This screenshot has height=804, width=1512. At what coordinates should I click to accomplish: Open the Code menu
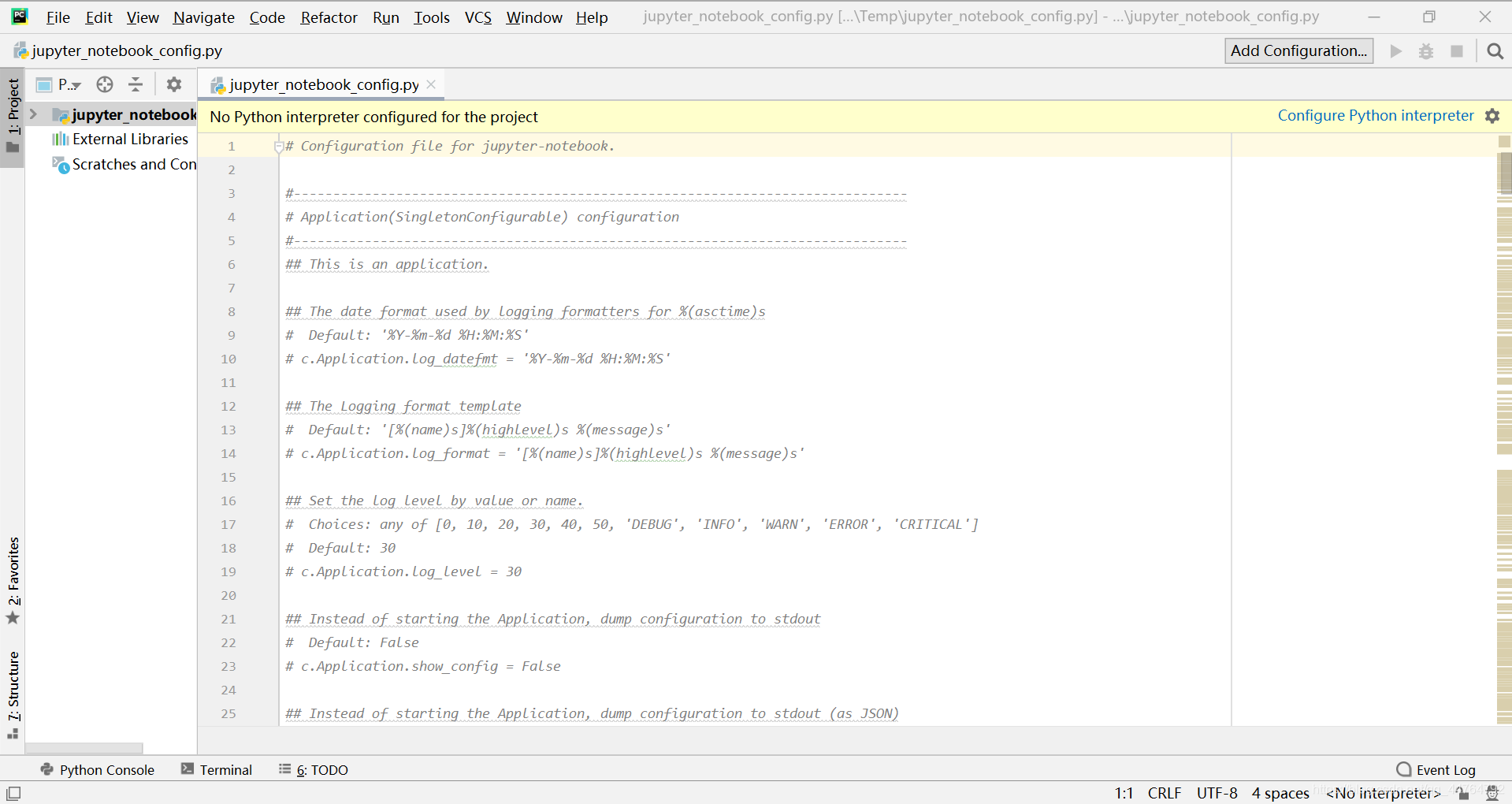267,17
